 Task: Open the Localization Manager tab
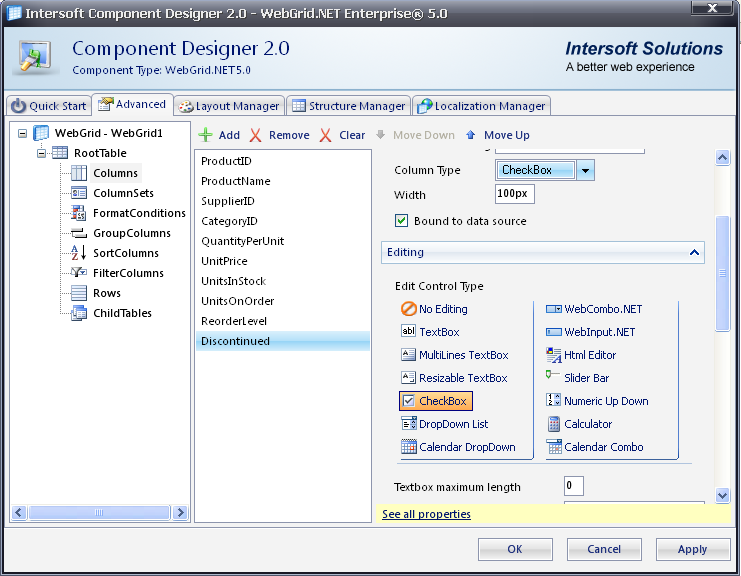pos(481,105)
